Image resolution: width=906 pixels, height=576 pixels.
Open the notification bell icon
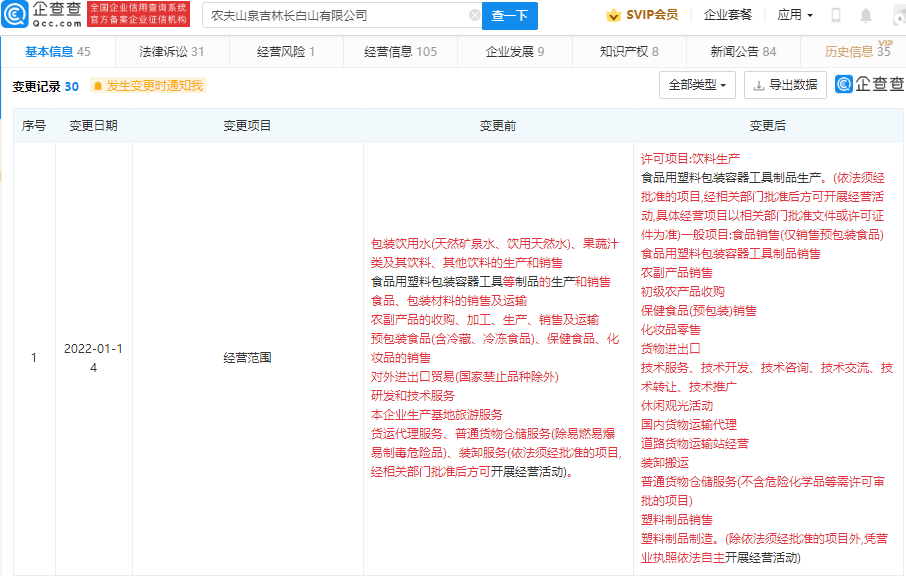tap(866, 16)
